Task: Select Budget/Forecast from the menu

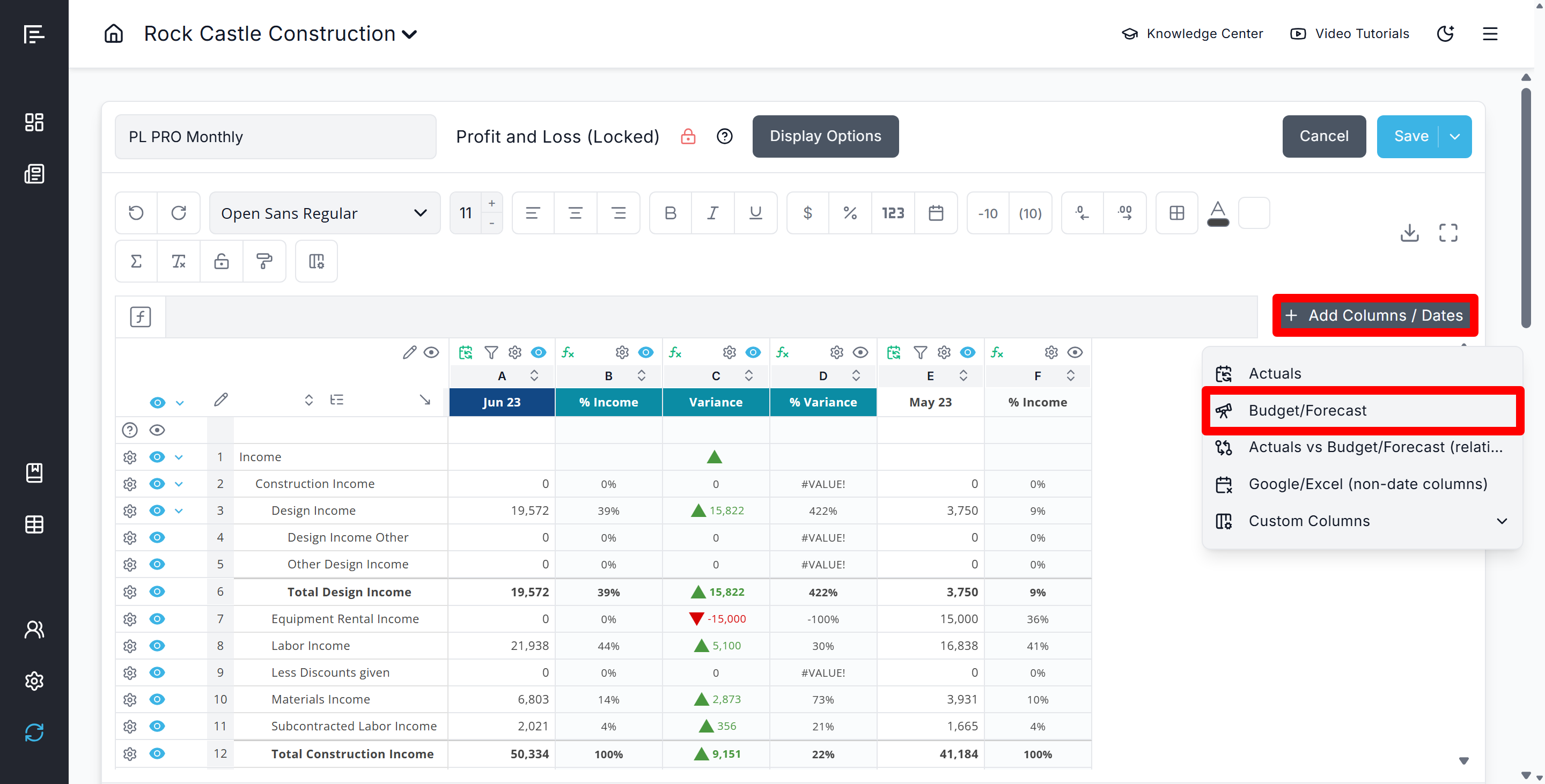Action: tap(1307, 411)
